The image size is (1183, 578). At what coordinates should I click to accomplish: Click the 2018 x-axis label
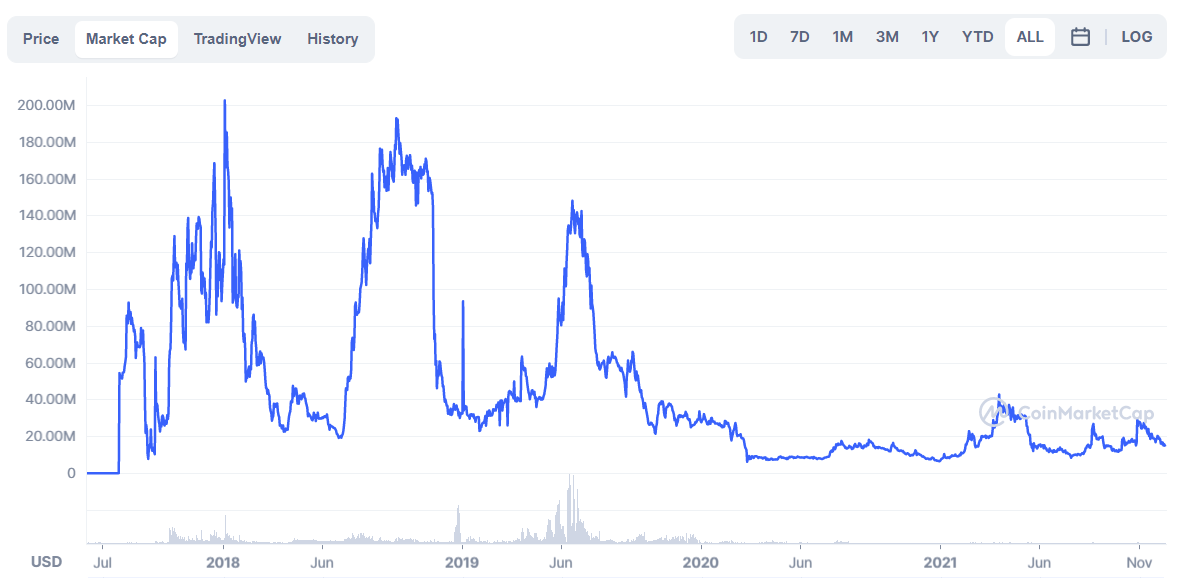(x=223, y=563)
